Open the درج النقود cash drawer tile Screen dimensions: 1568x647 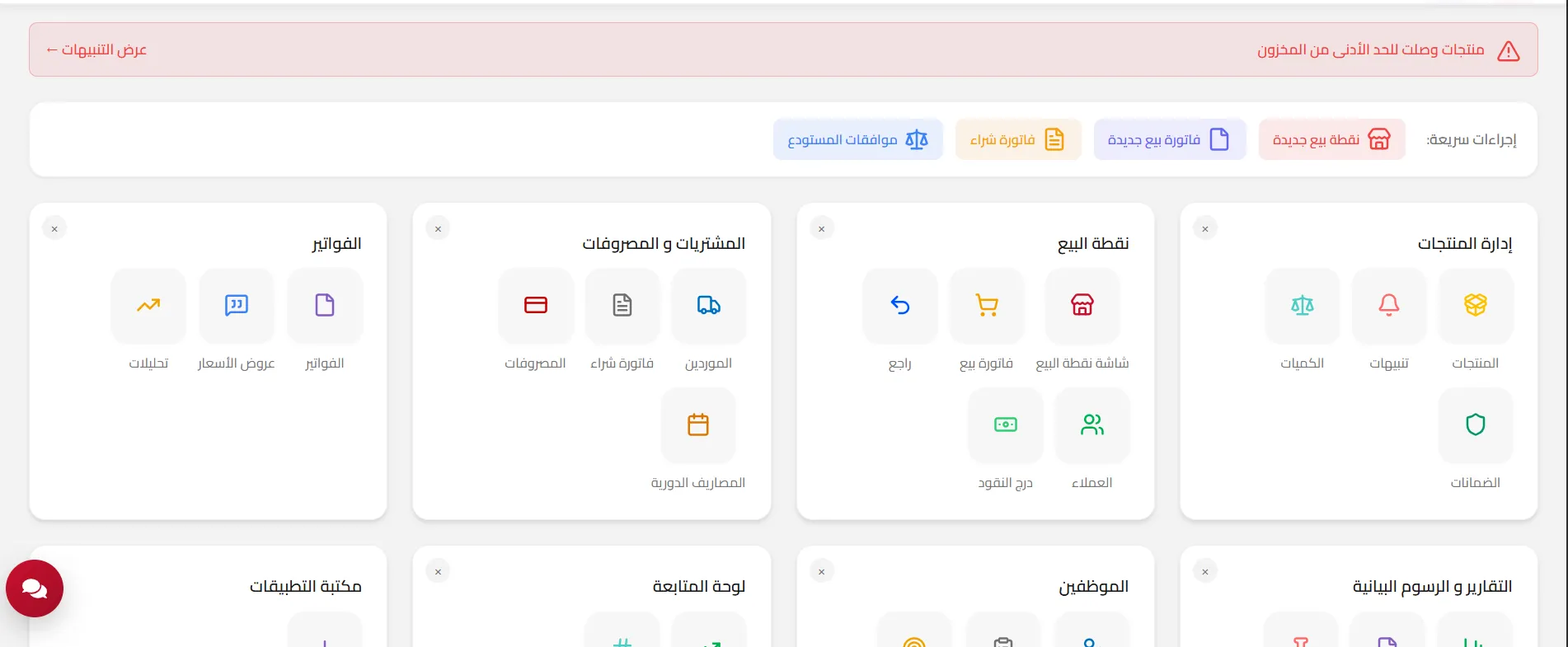coord(1005,425)
